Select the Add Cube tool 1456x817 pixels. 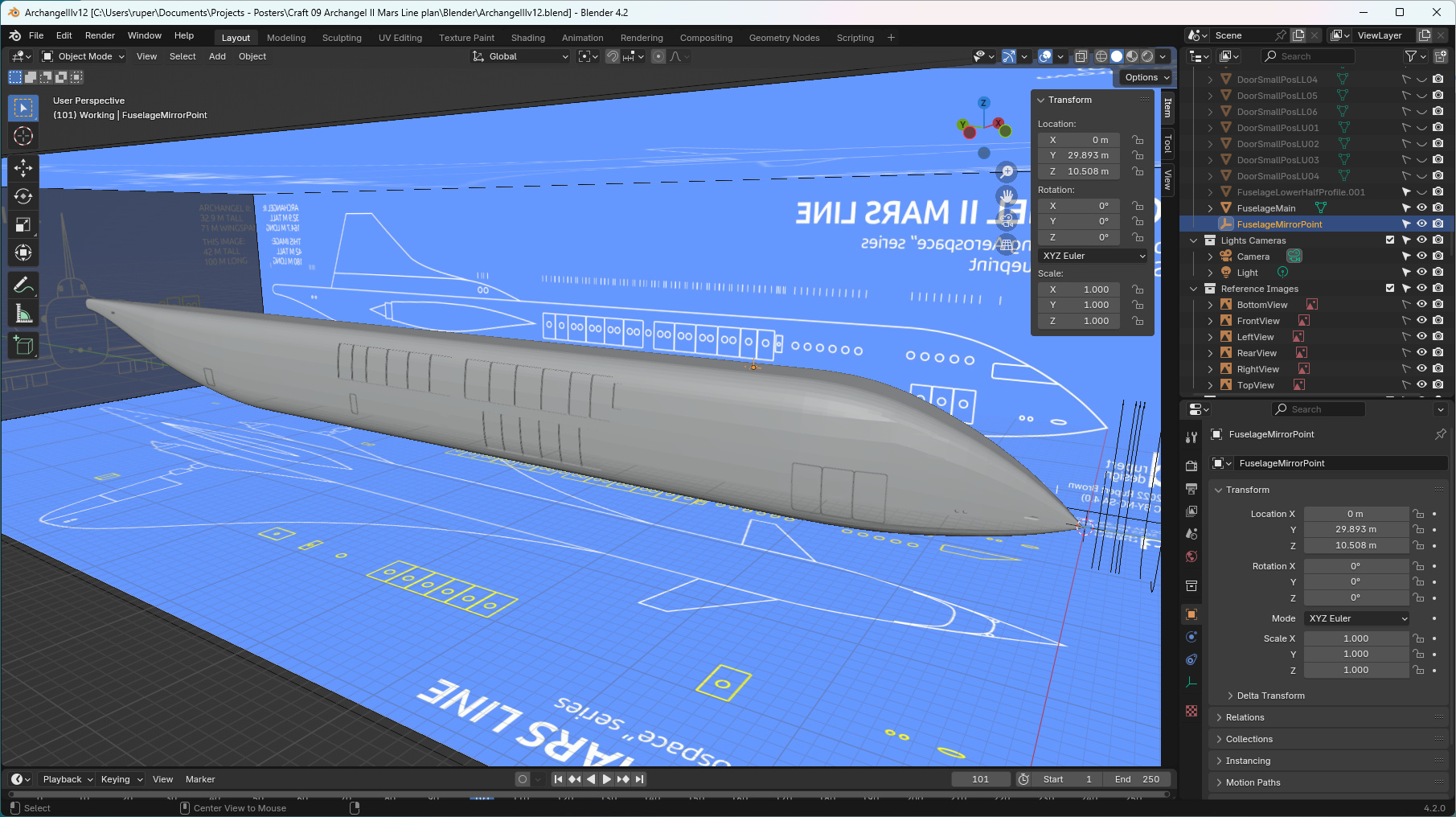tap(23, 346)
